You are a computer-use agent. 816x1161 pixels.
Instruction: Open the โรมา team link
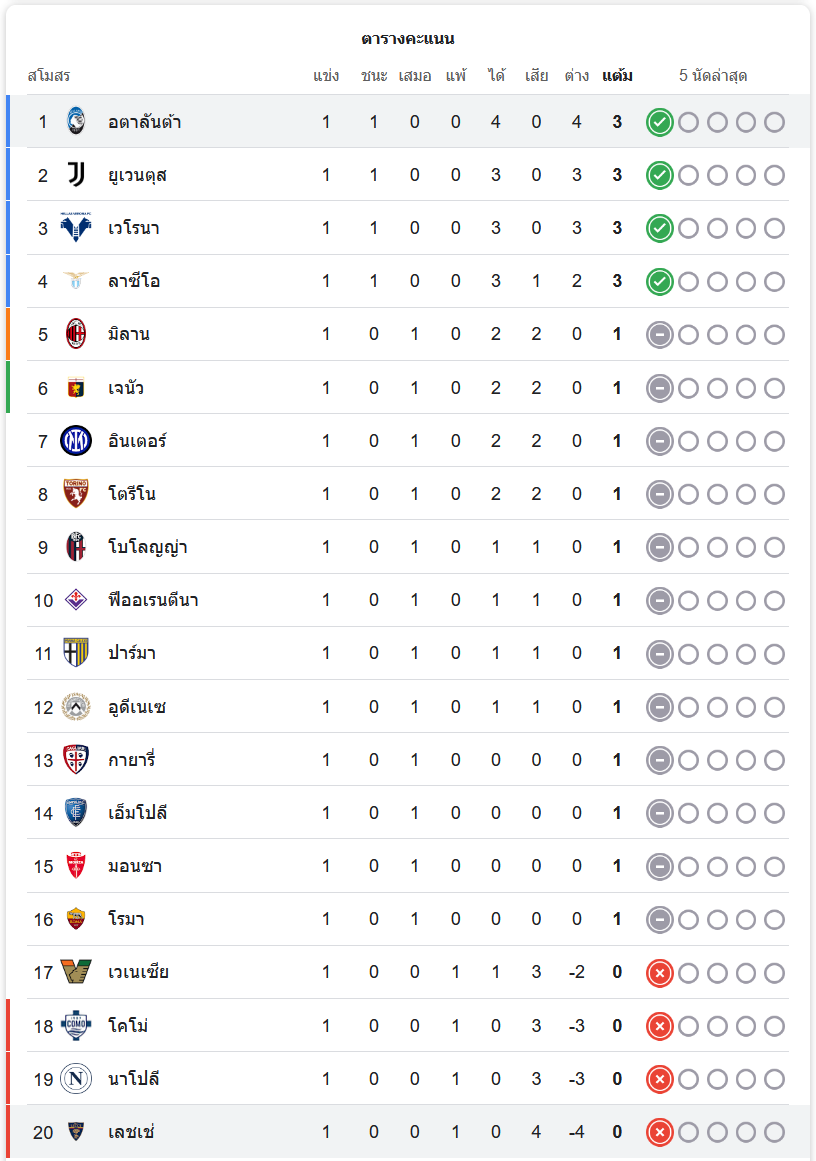(x=126, y=919)
